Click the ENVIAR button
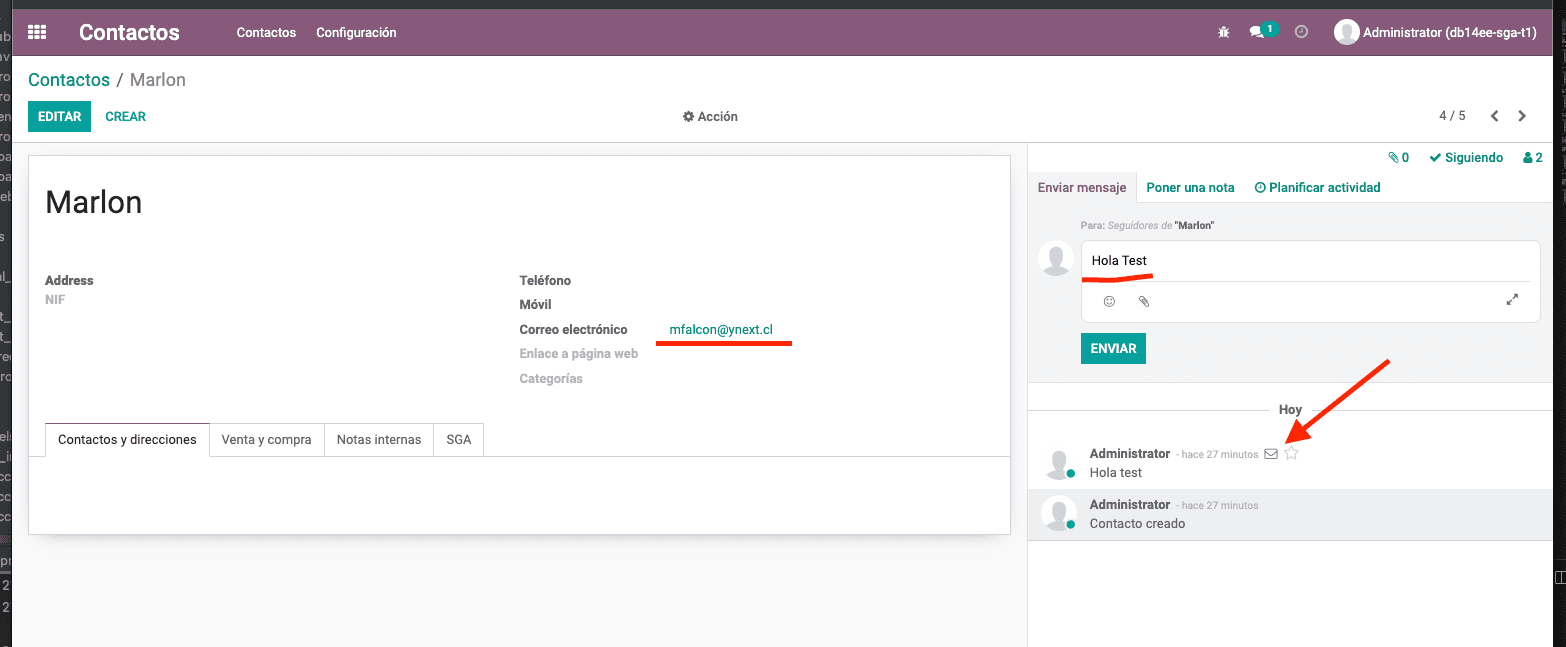 (1113, 348)
